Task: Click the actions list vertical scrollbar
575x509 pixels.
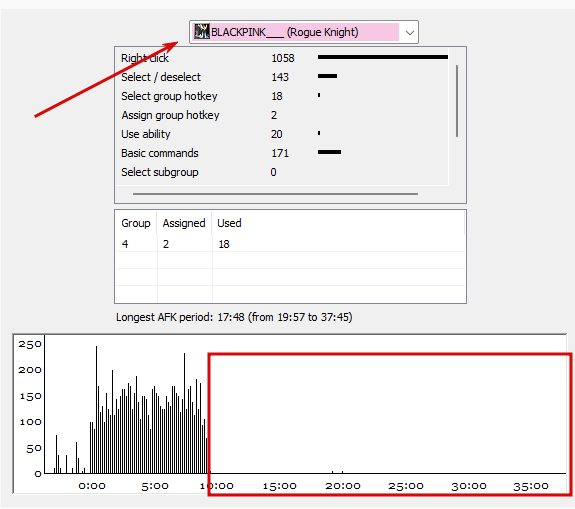Action: point(457,101)
